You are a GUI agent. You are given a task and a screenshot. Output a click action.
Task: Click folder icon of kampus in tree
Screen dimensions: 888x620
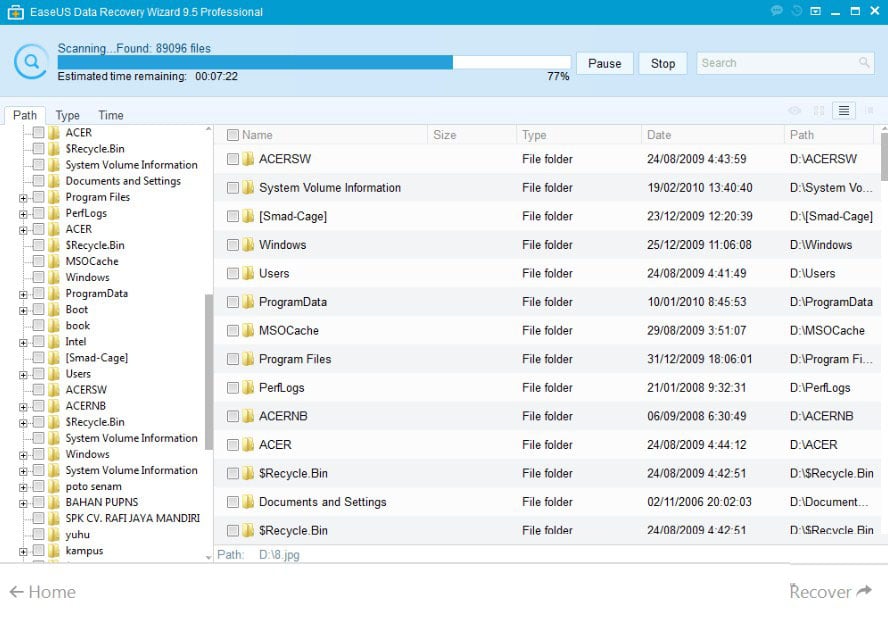pyautogui.click(x=54, y=550)
